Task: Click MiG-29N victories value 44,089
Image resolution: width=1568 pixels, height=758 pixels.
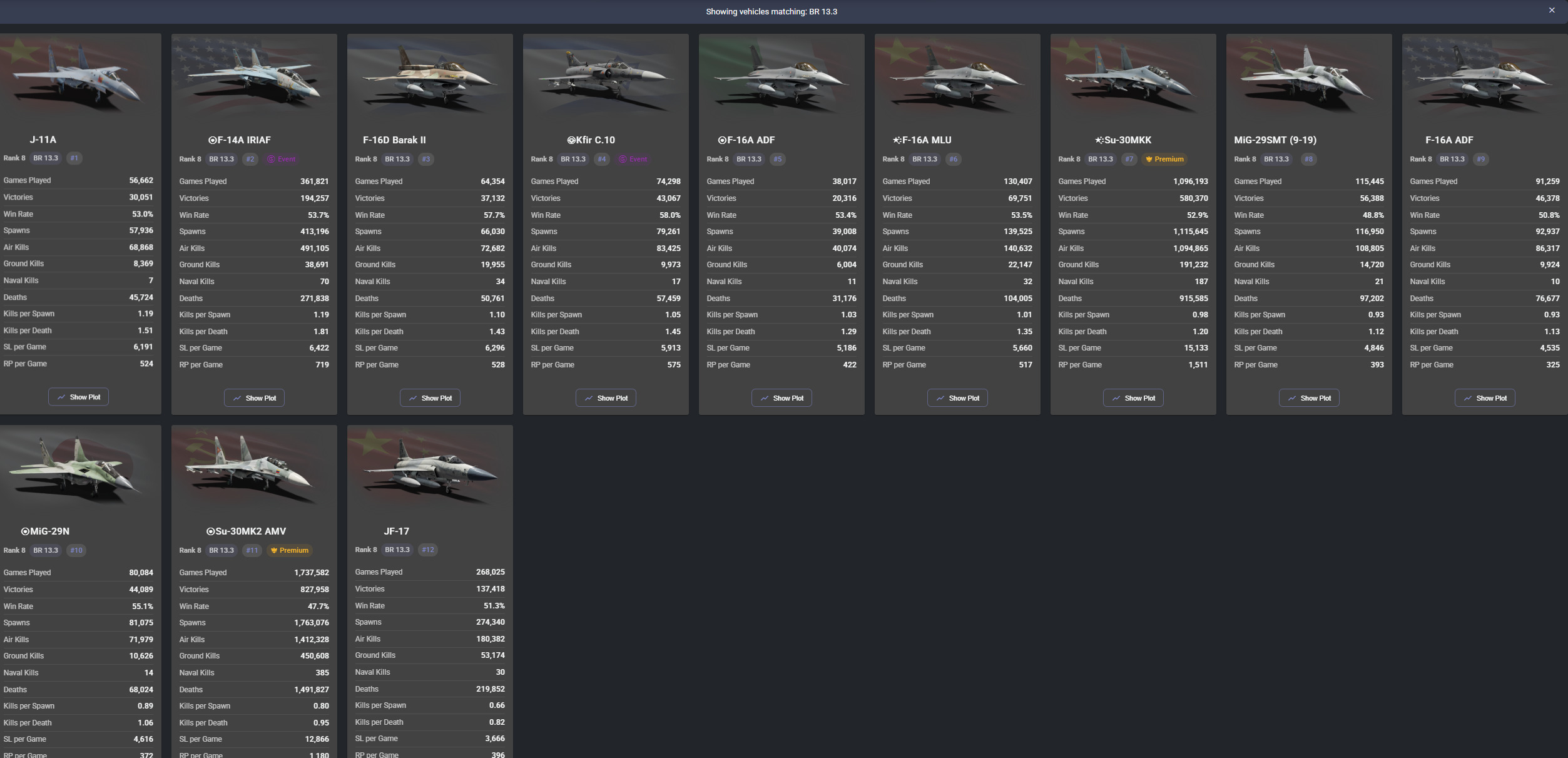Action: pos(141,590)
